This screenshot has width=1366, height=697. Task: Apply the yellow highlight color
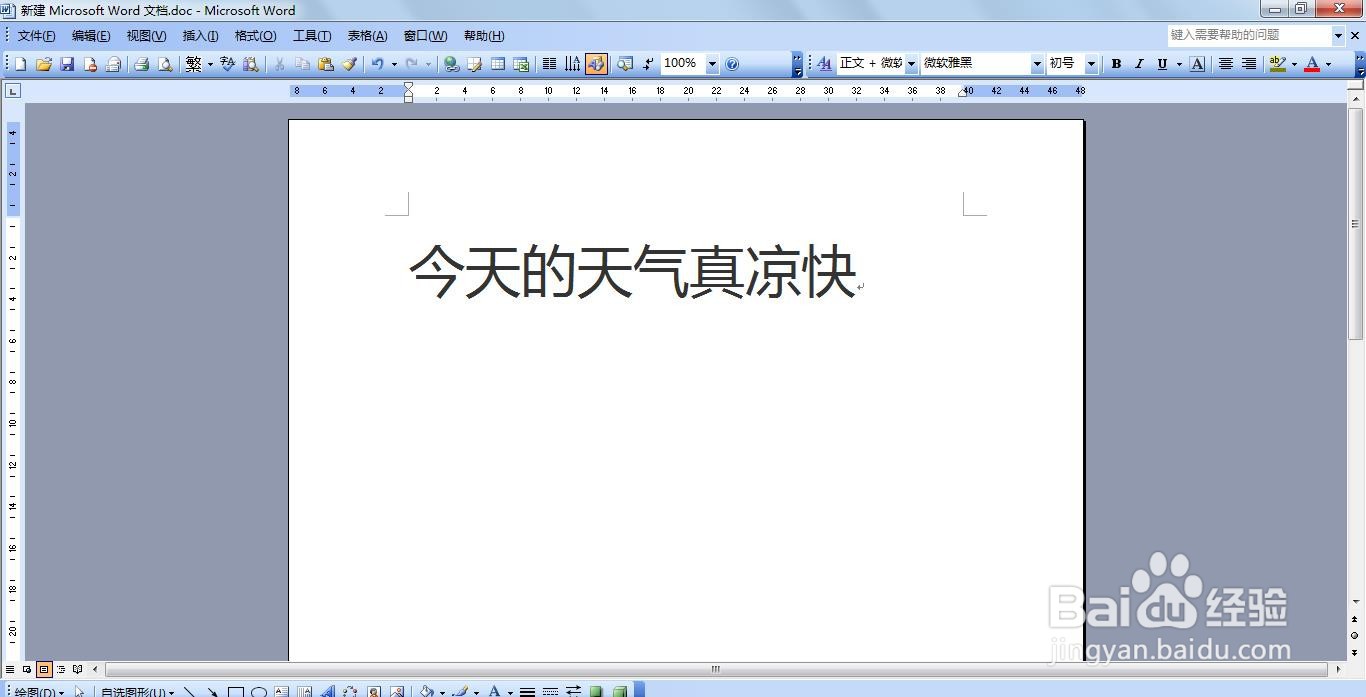pos(1277,64)
